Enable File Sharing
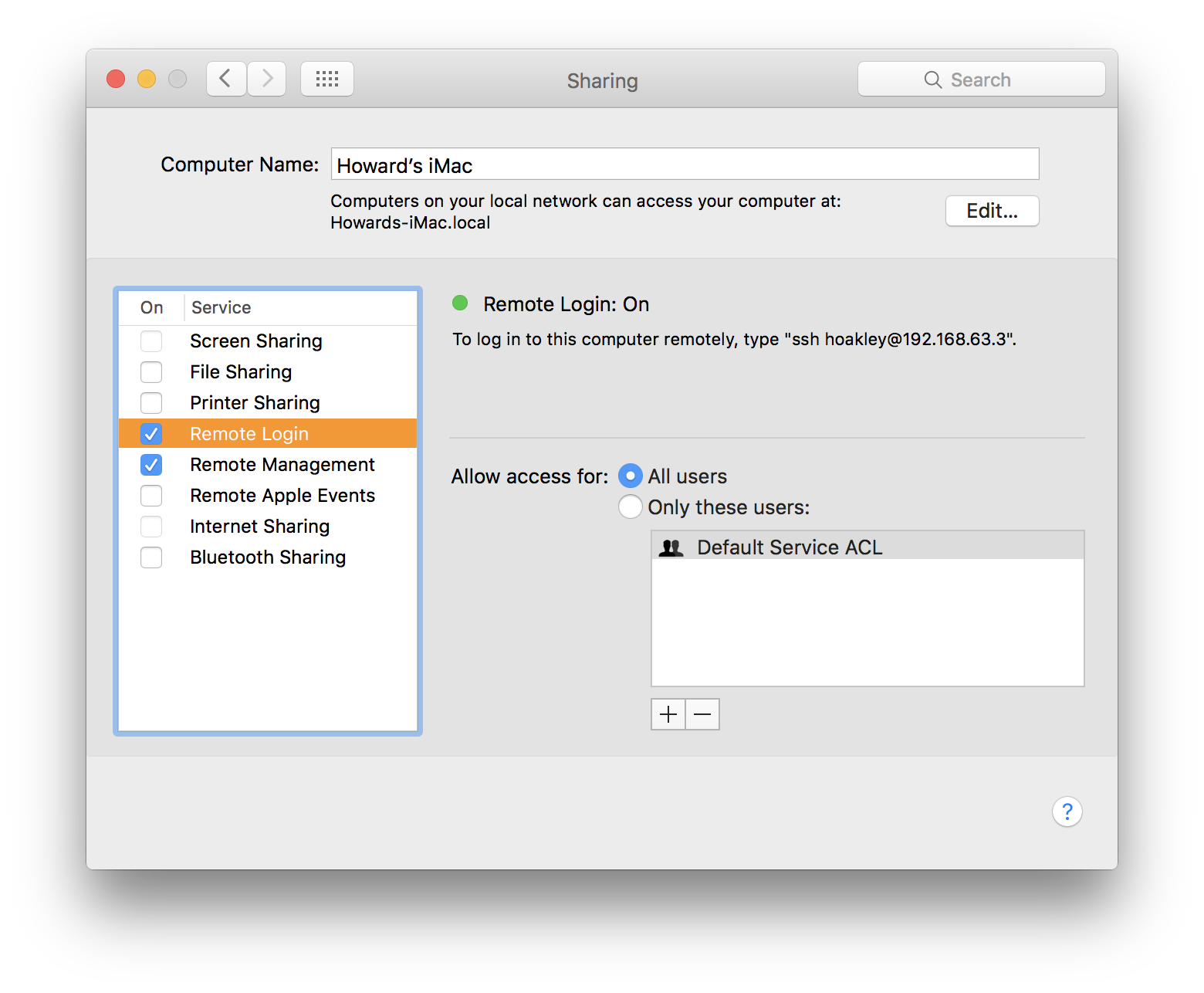The image size is (1204, 993). (x=151, y=371)
